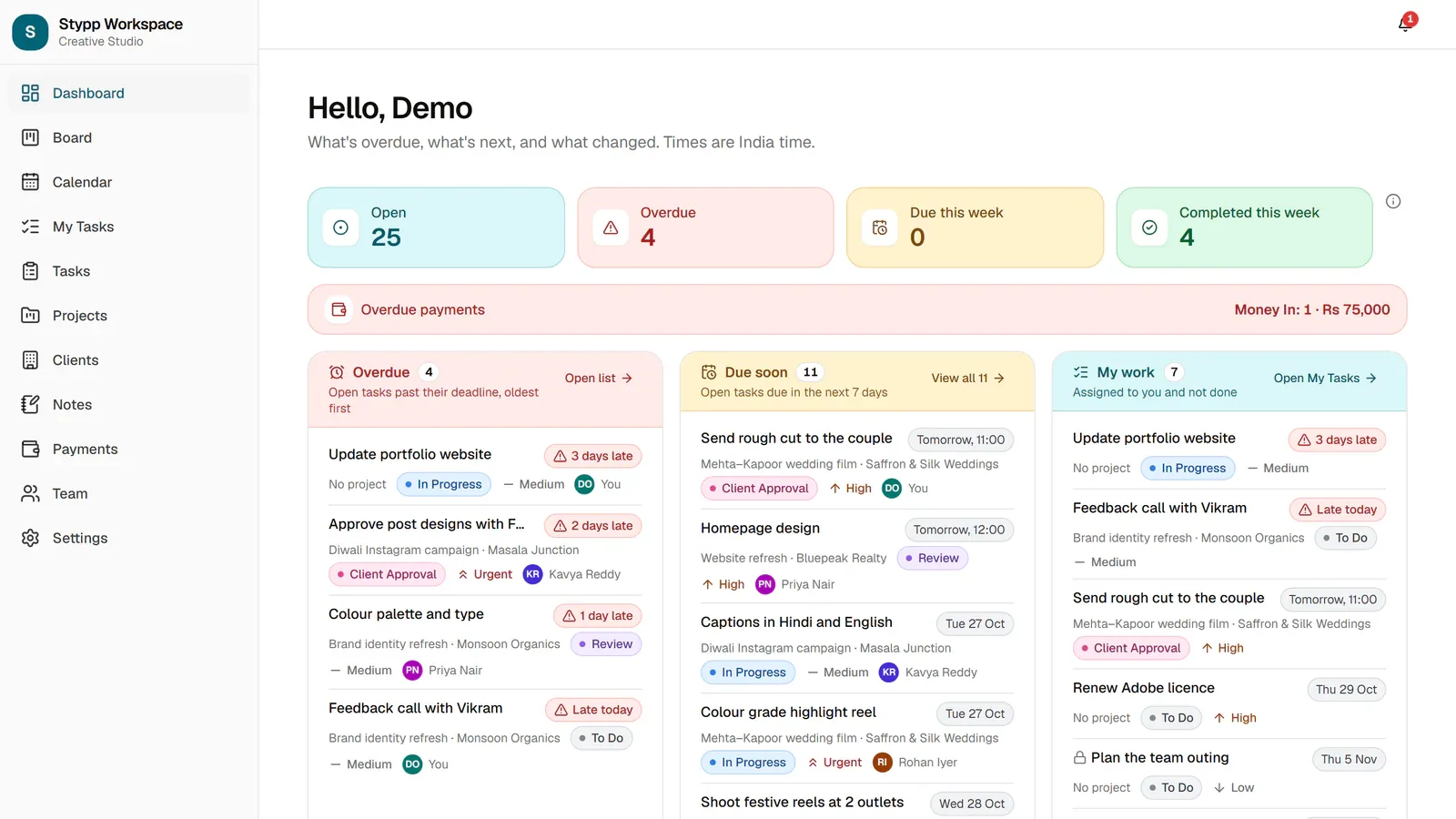Click the Due this week calendar icon

point(880,227)
